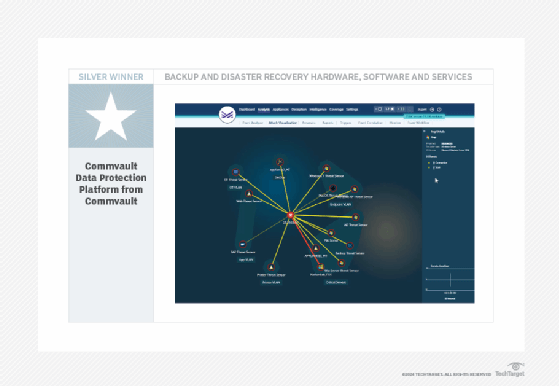Select the SAP Threat Sensor node
This screenshot has height=386, width=559.
(243, 244)
